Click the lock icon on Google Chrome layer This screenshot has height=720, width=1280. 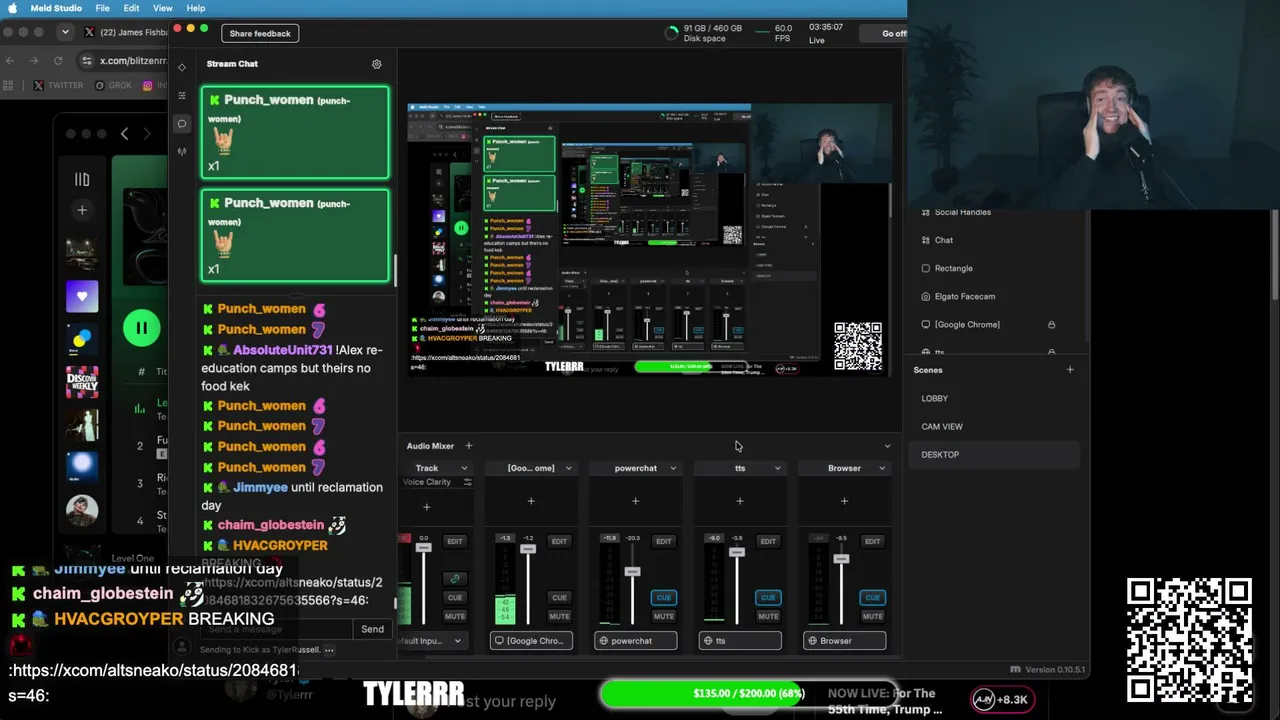pyautogui.click(x=1051, y=325)
